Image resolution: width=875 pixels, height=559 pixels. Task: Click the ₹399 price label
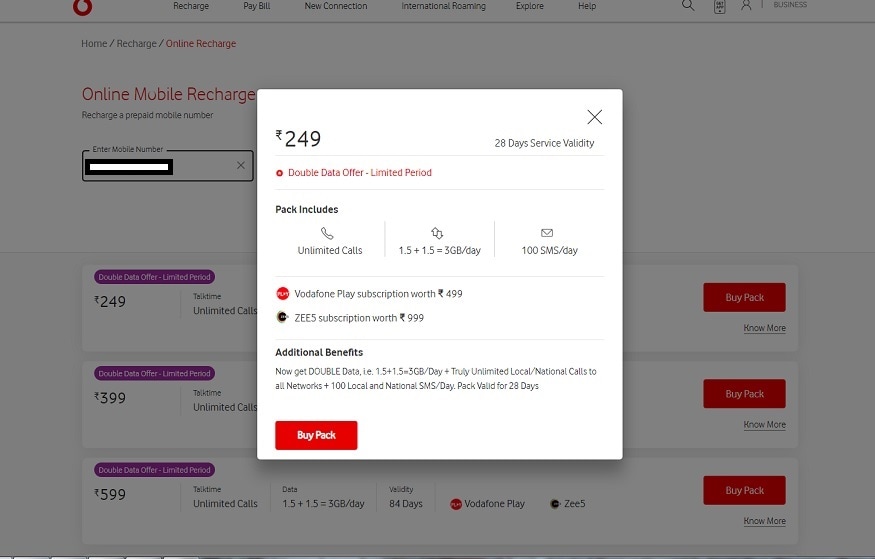tap(110, 398)
